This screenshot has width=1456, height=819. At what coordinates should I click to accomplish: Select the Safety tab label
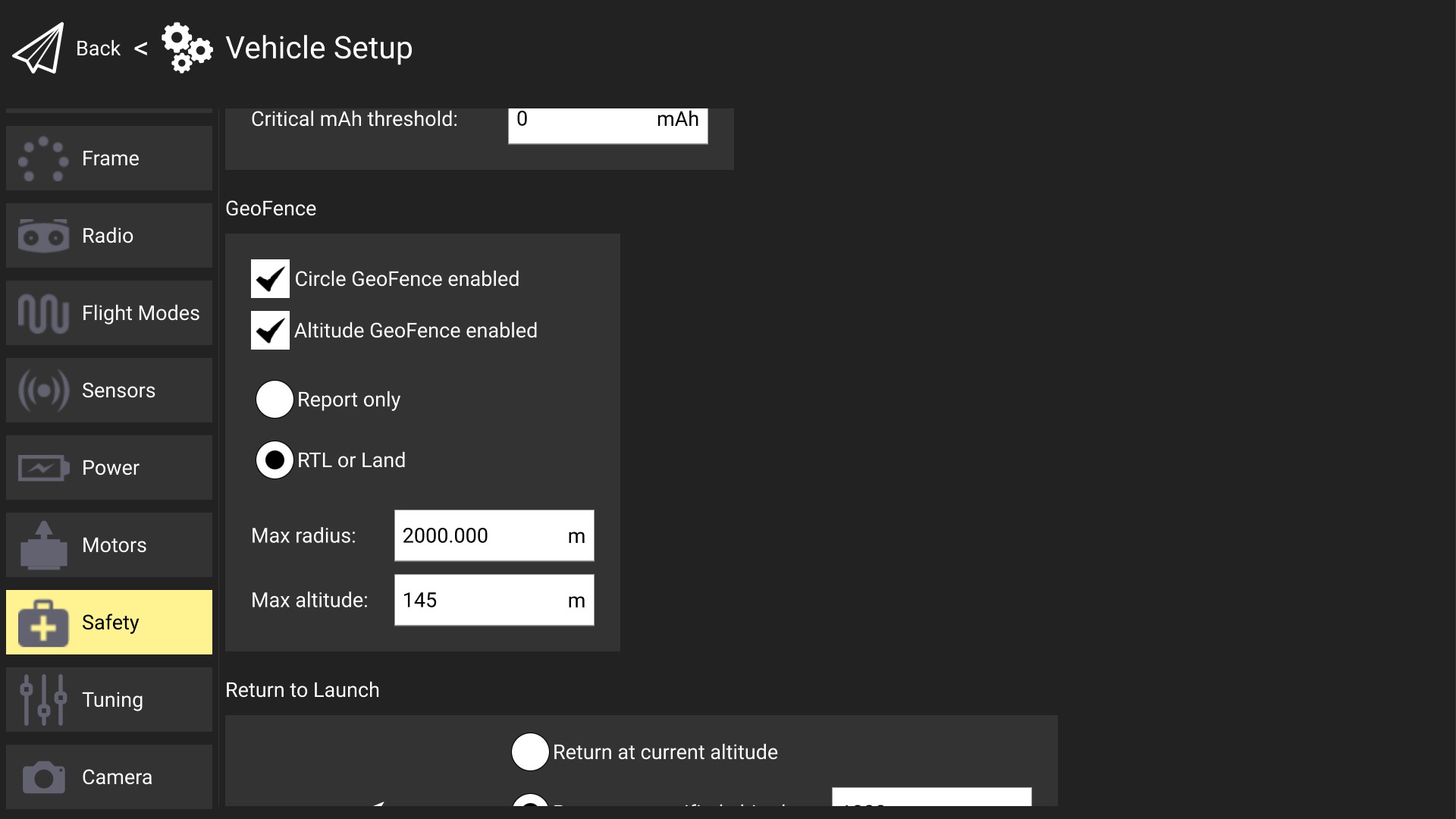point(111,623)
